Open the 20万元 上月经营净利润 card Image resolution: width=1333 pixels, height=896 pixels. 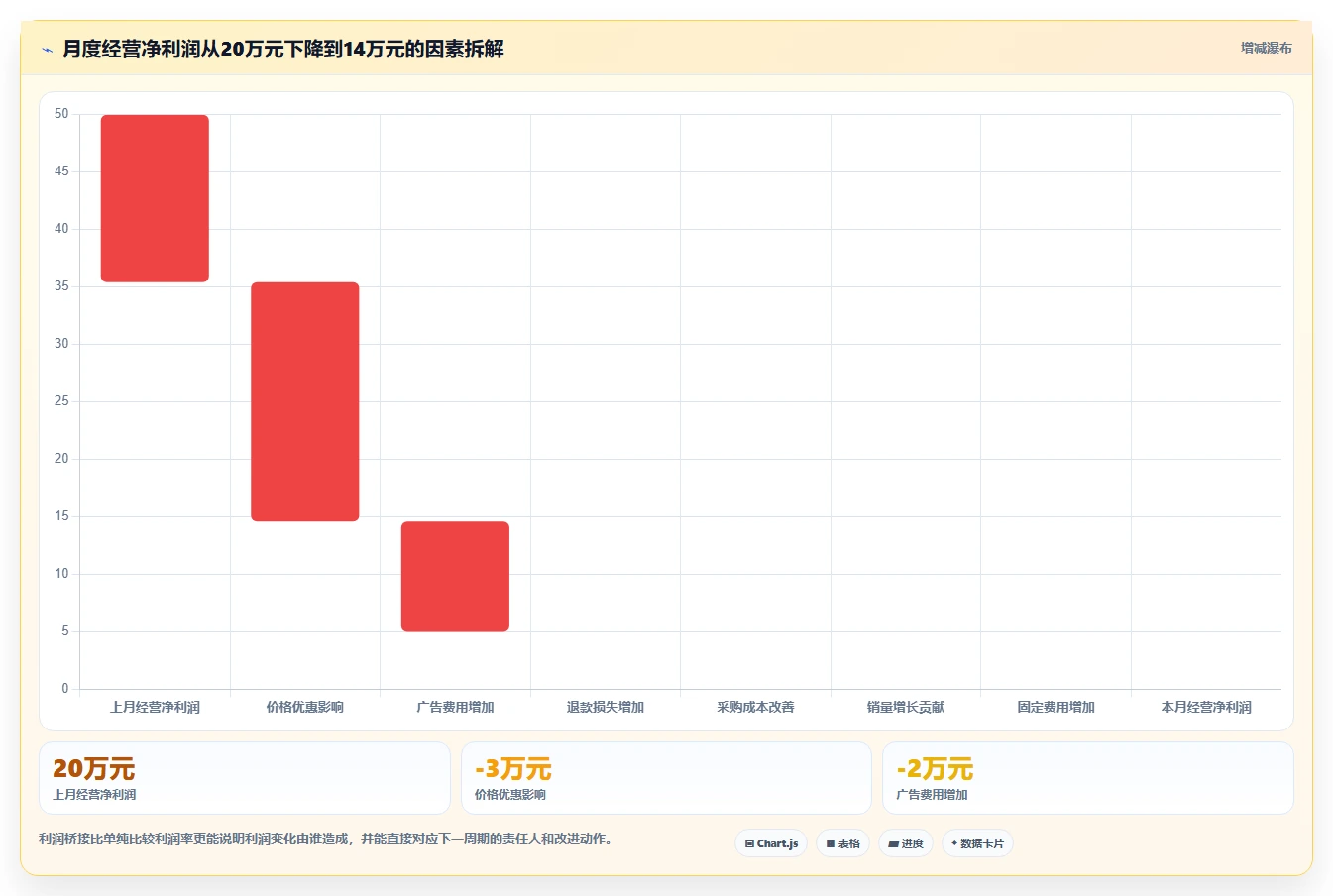(x=245, y=778)
